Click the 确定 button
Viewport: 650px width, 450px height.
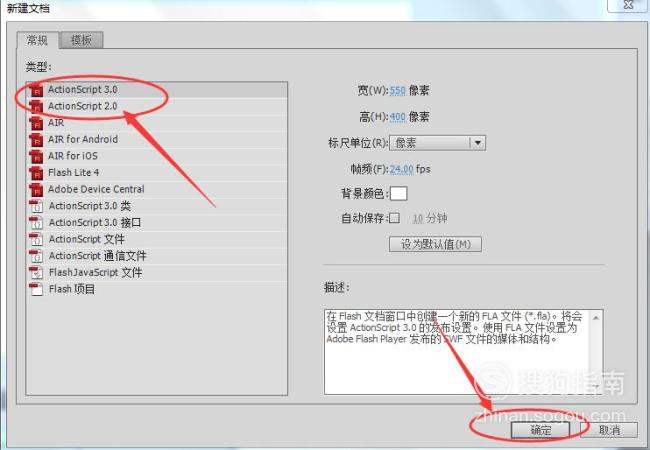coord(541,430)
